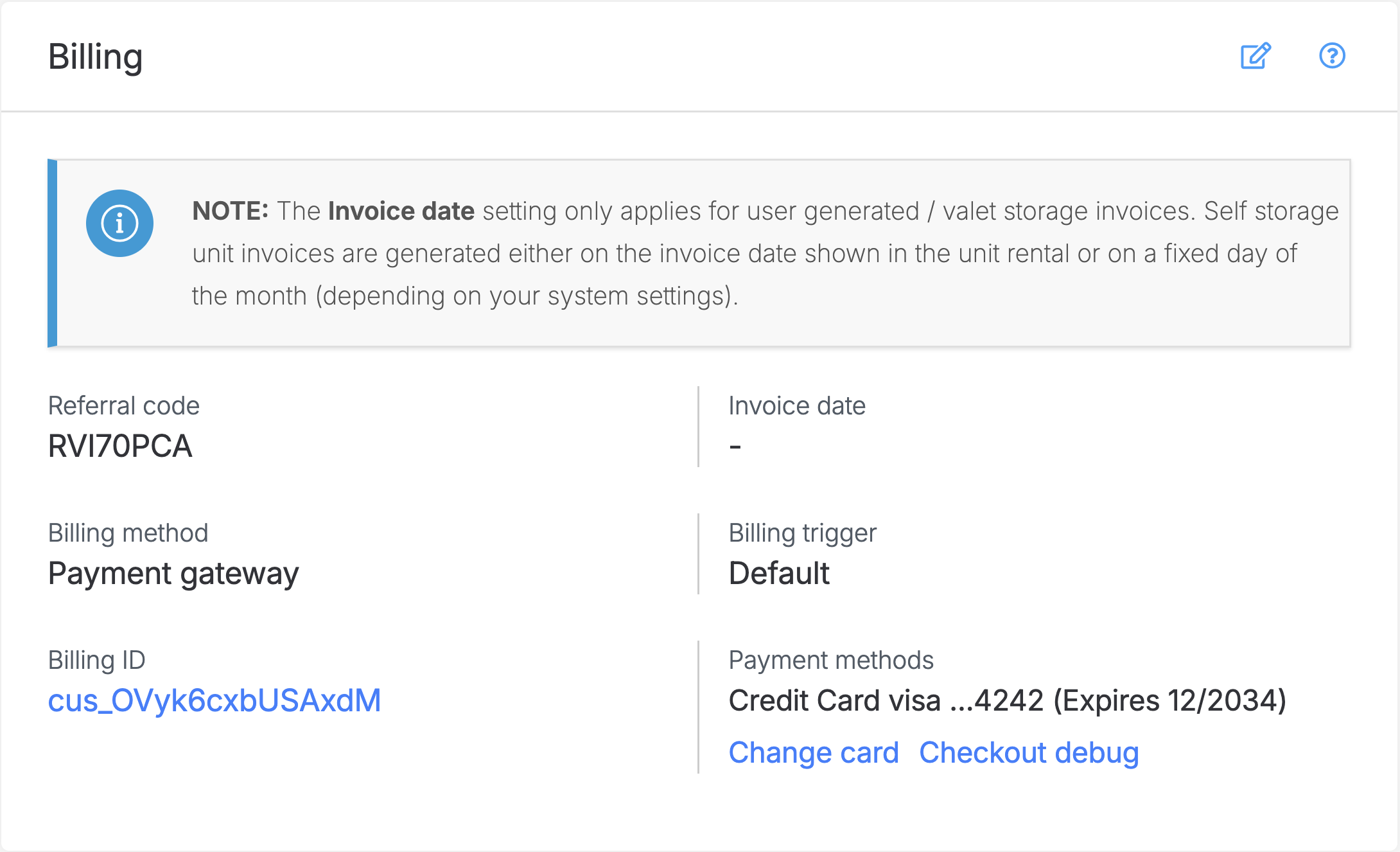1400x852 pixels.
Task: Select the Payment gateway billing method value
Action: tap(173, 573)
